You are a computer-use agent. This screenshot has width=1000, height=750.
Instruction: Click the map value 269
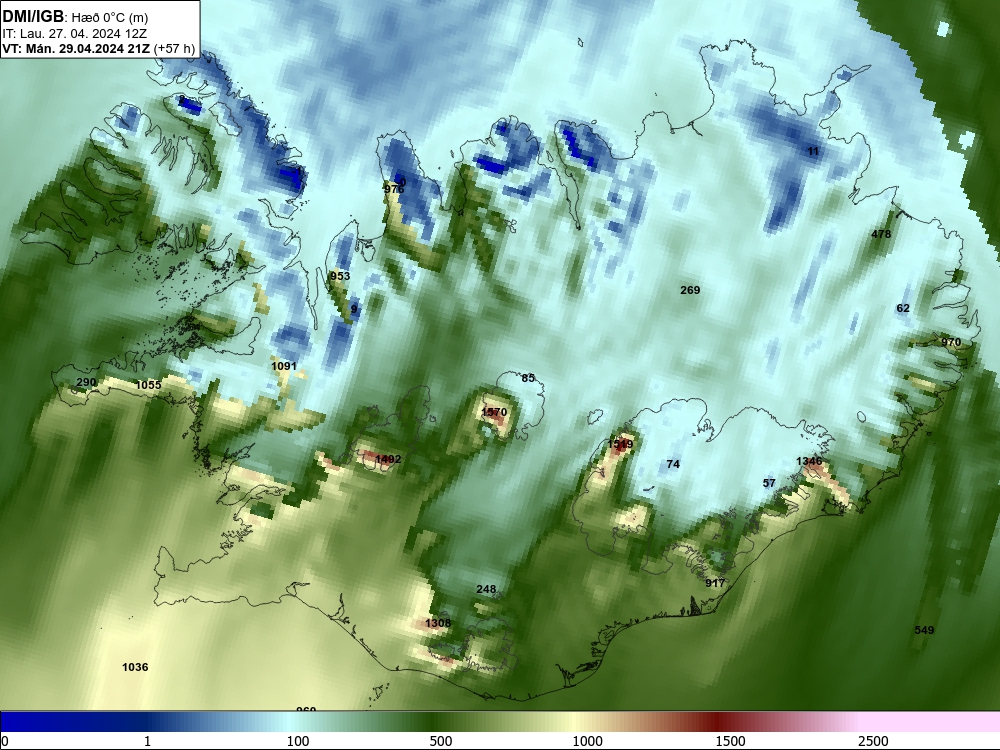click(690, 290)
